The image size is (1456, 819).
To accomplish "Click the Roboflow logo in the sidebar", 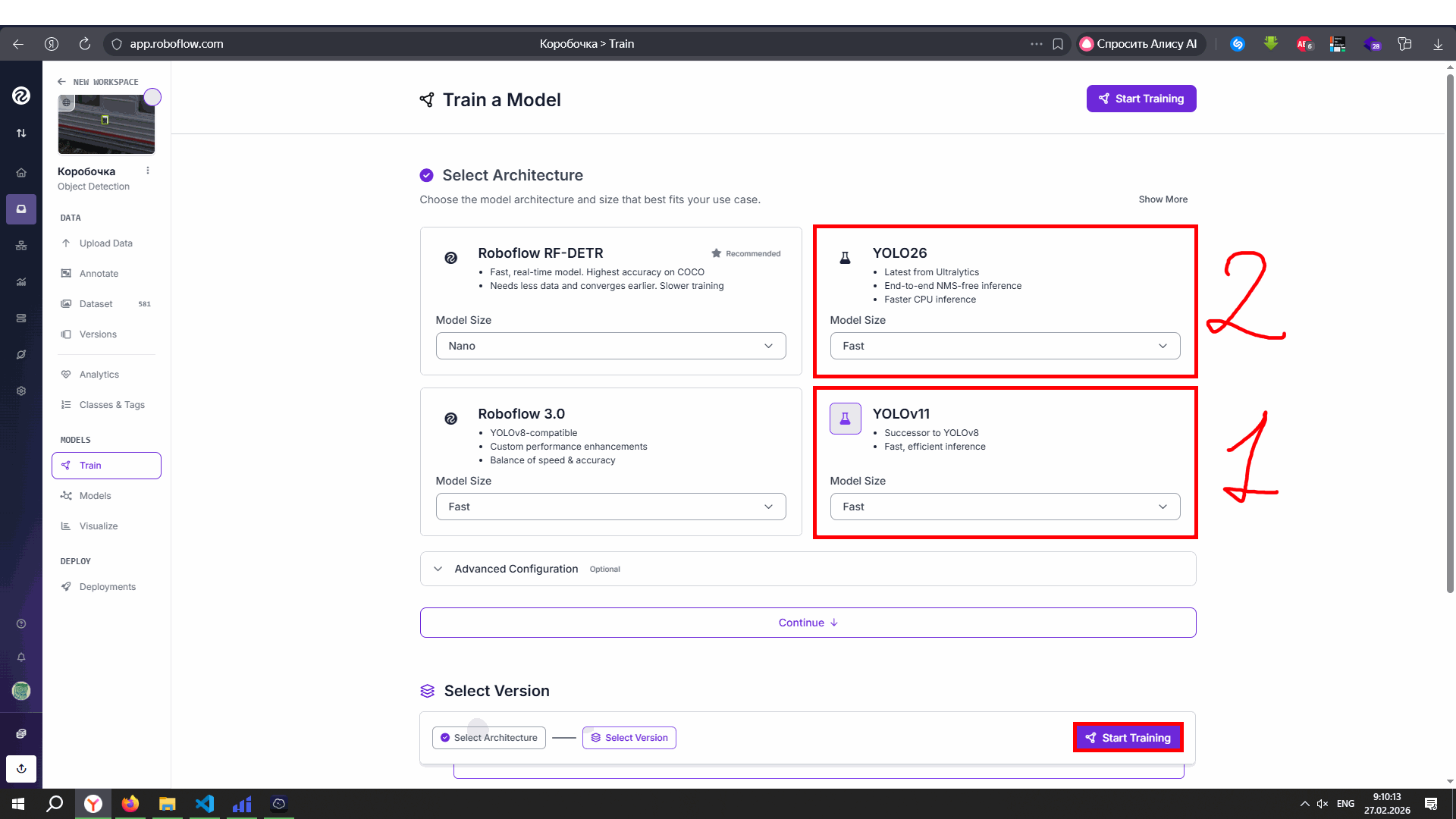I will (x=21, y=96).
